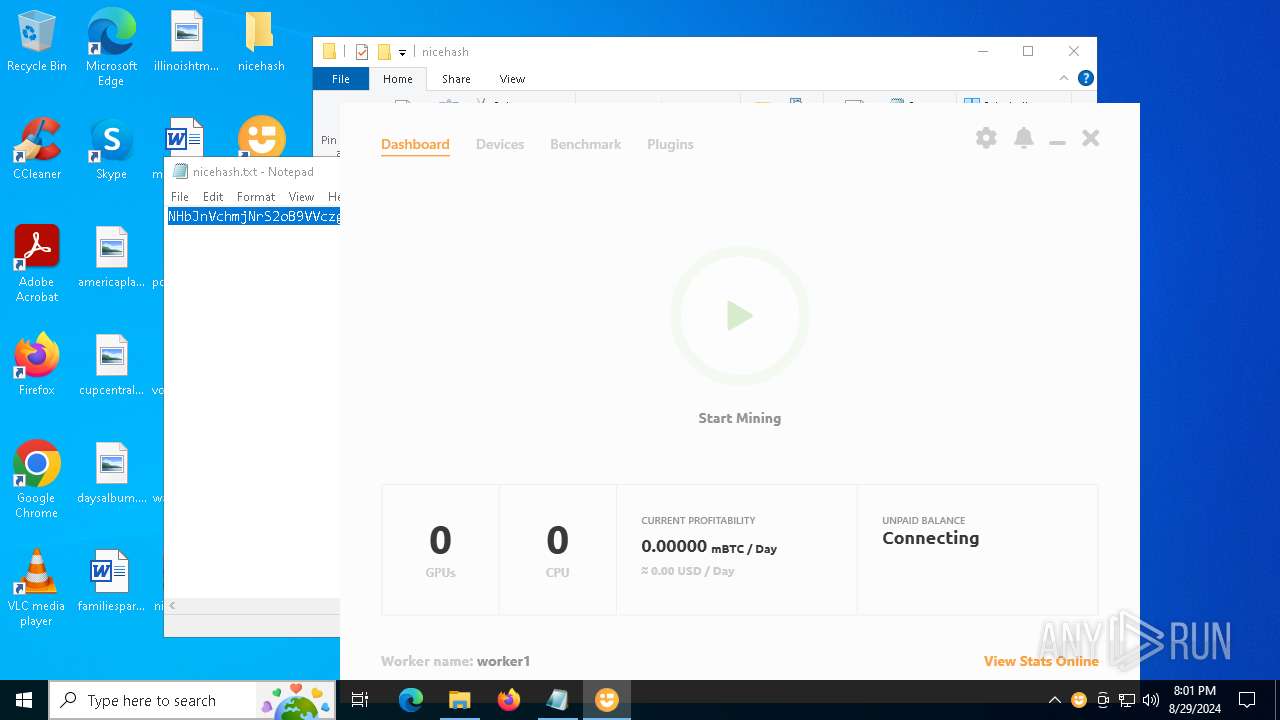
Task: Open the Benchmark tab
Action: pyautogui.click(x=585, y=144)
